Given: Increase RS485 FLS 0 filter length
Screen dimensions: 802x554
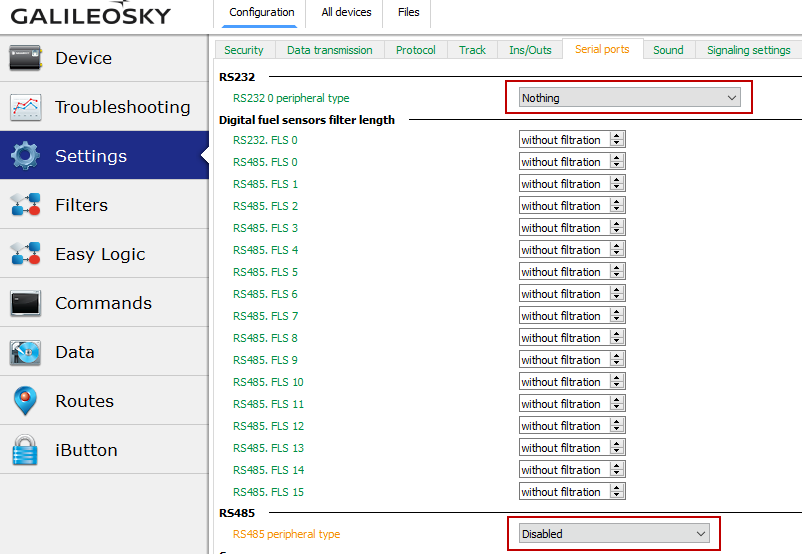Looking at the screenshot, I should pos(617,158).
